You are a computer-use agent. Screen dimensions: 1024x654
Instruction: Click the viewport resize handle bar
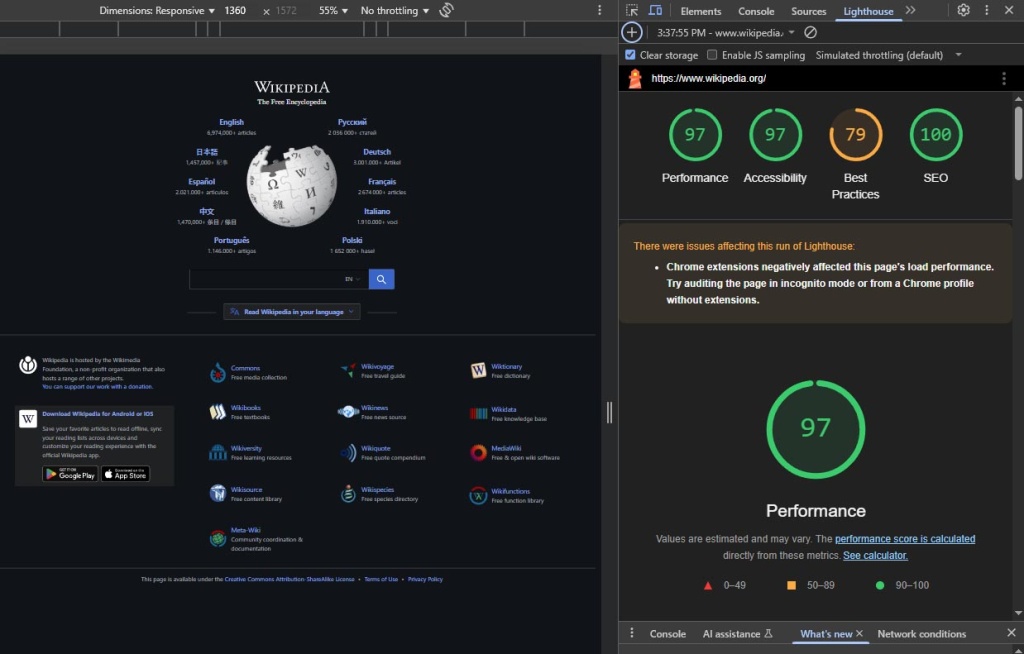(609, 412)
